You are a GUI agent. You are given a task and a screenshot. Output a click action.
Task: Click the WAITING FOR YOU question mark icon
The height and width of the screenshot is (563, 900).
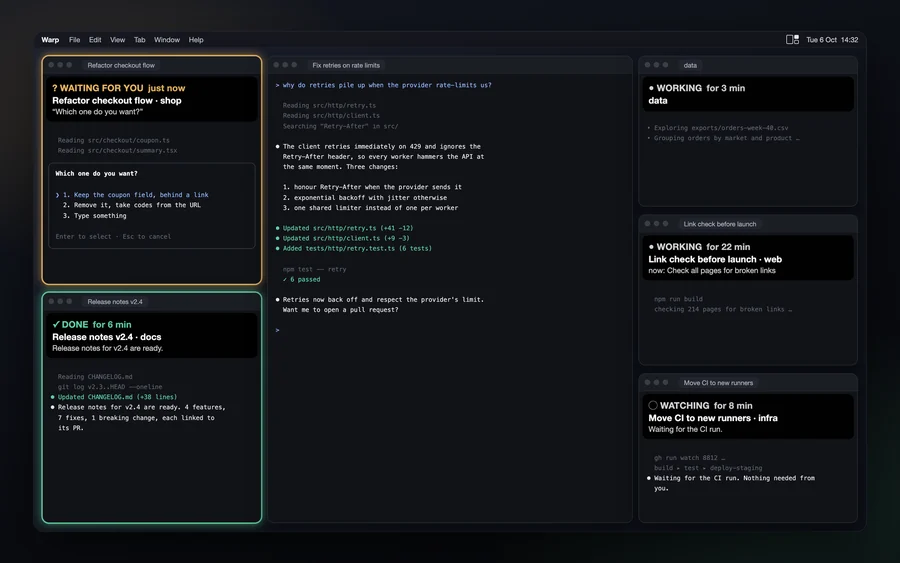click(55, 88)
